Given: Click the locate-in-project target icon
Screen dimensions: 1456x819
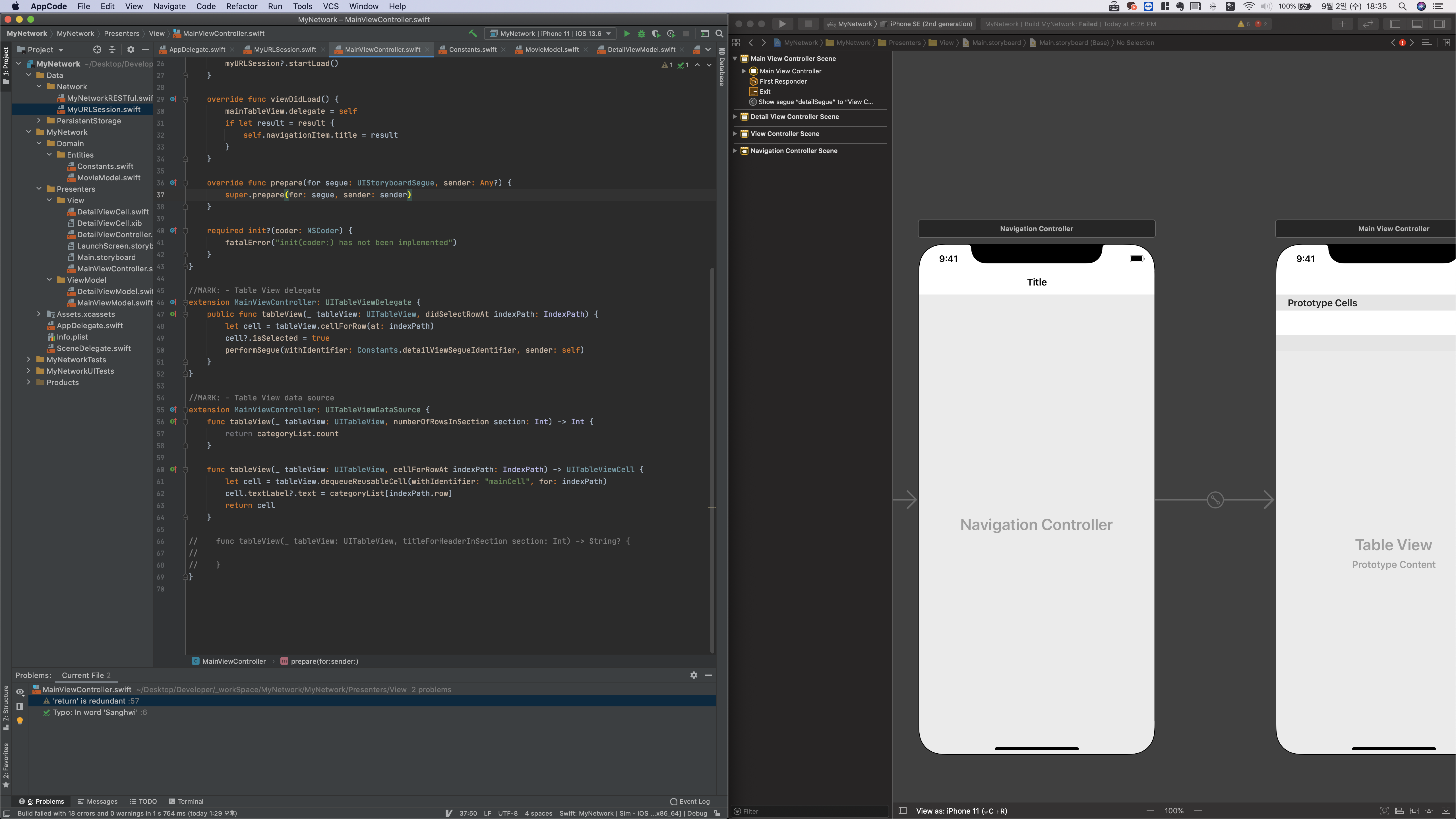Looking at the screenshot, I should point(97,50).
